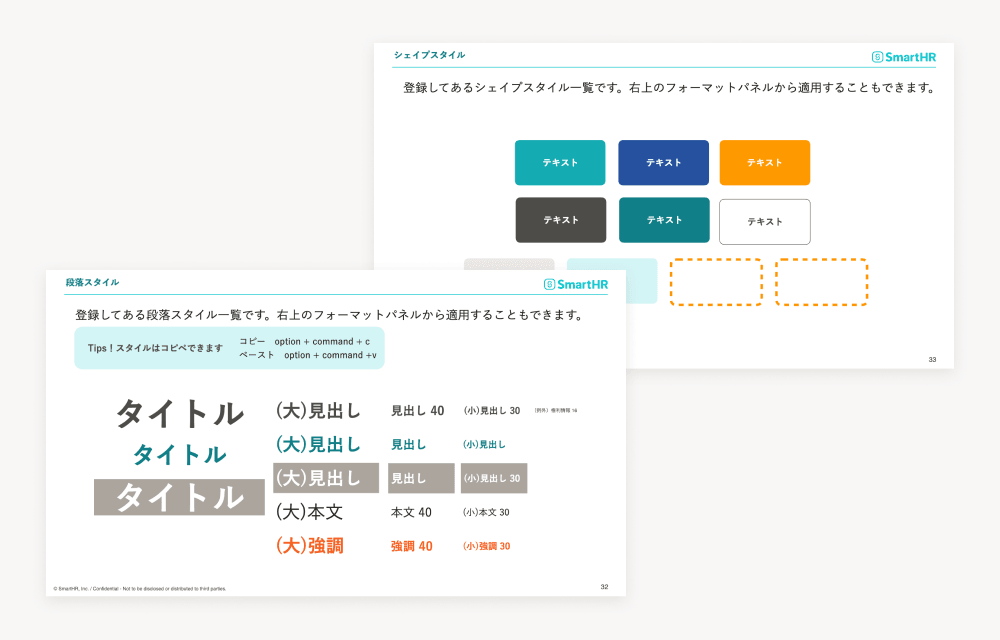Screen dimensions: 1000x640
Task: Click the SmartHR logo on the paragraph style slide
Action: point(576,284)
